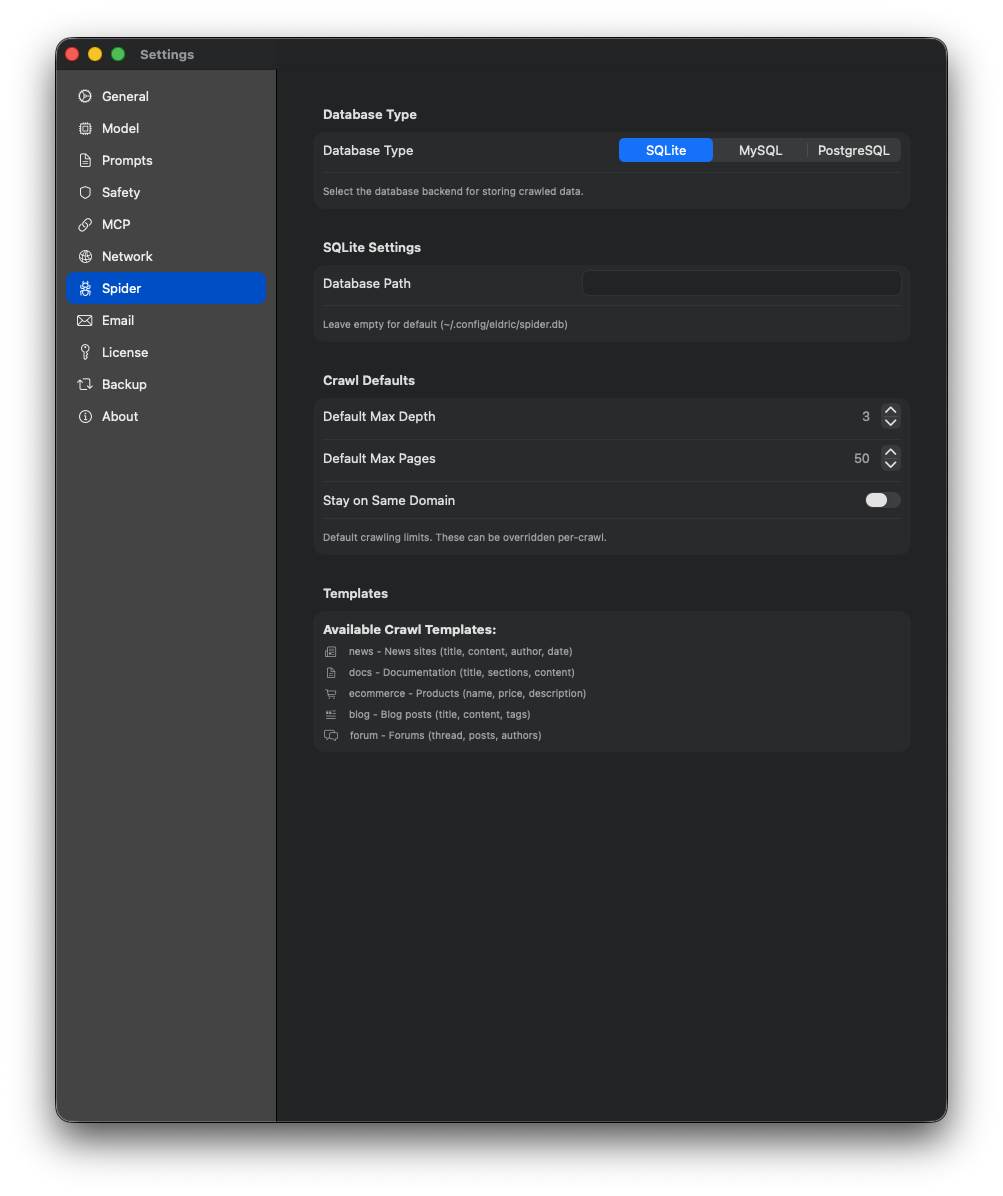Click the Spider sidebar icon

(85, 288)
